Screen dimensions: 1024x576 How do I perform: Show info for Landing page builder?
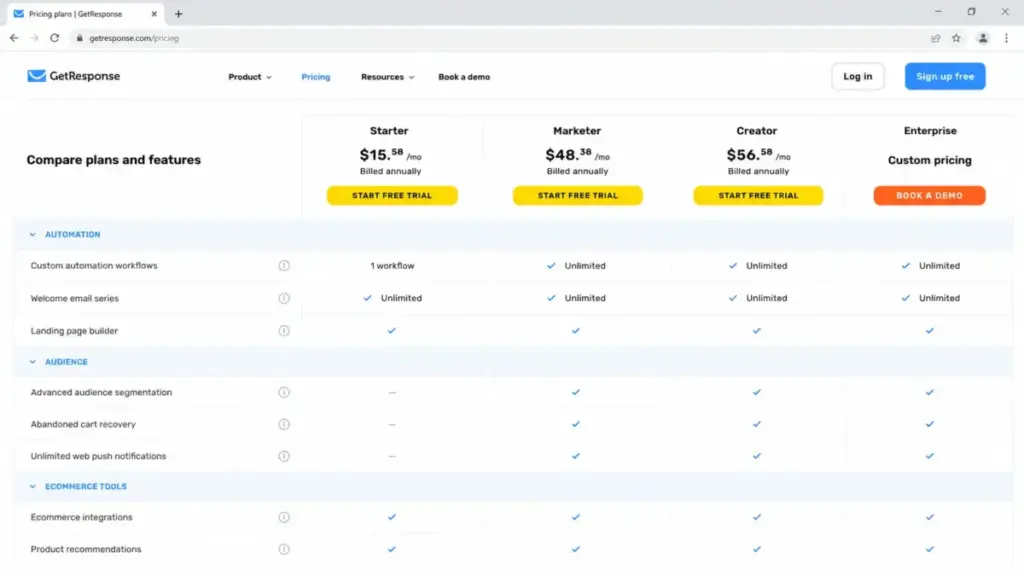point(284,330)
